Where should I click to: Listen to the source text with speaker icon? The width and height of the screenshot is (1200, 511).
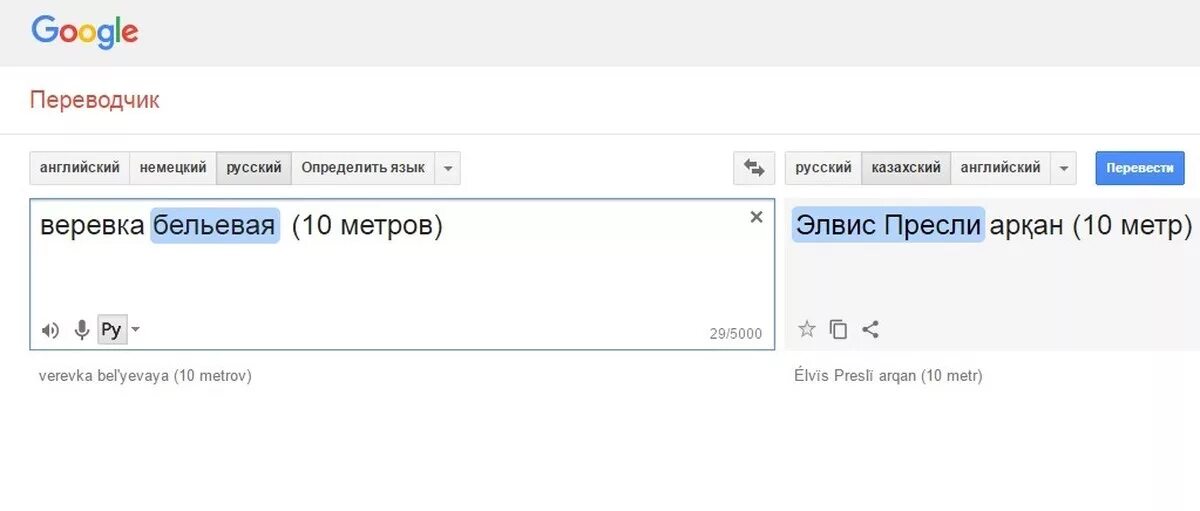pyautogui.click(x=50, y=330)
